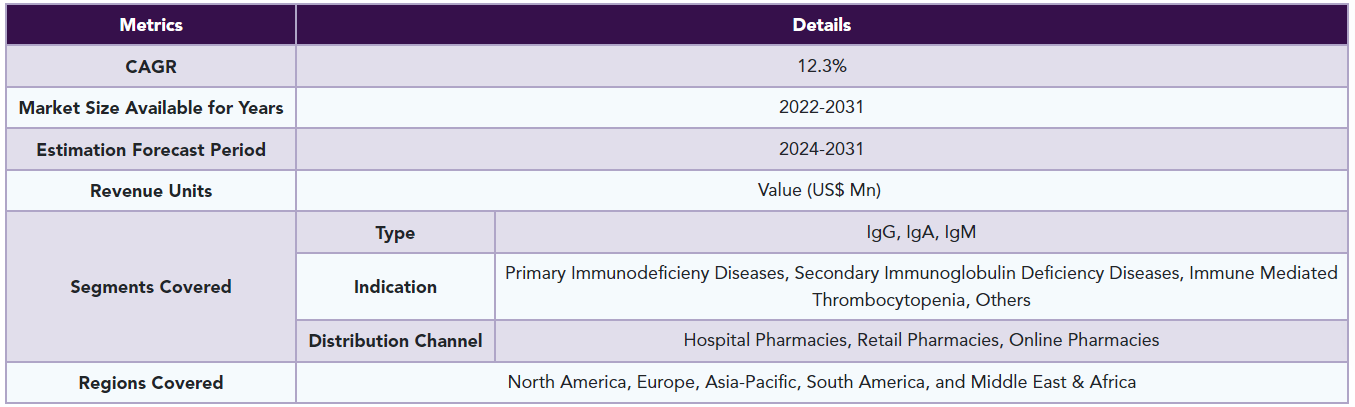This screenshot has width=1355, height=407.
Task: Click the 12.3% CAGR value
Action: 821,66
